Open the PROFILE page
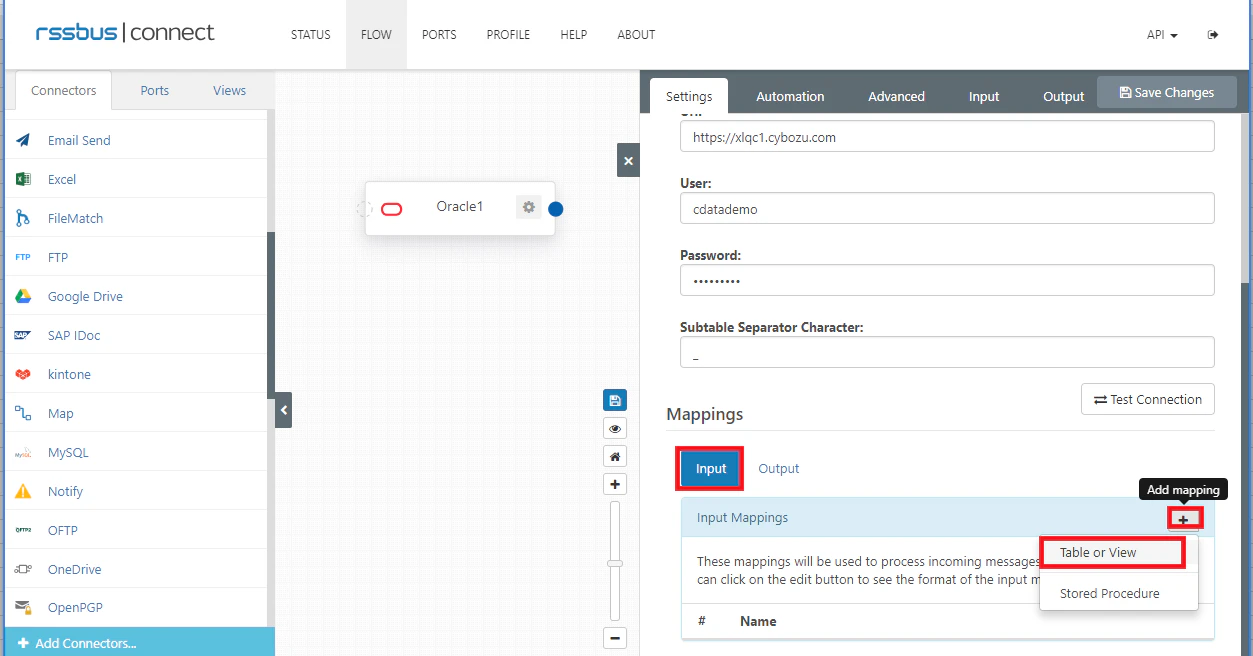 pos(508,35)
